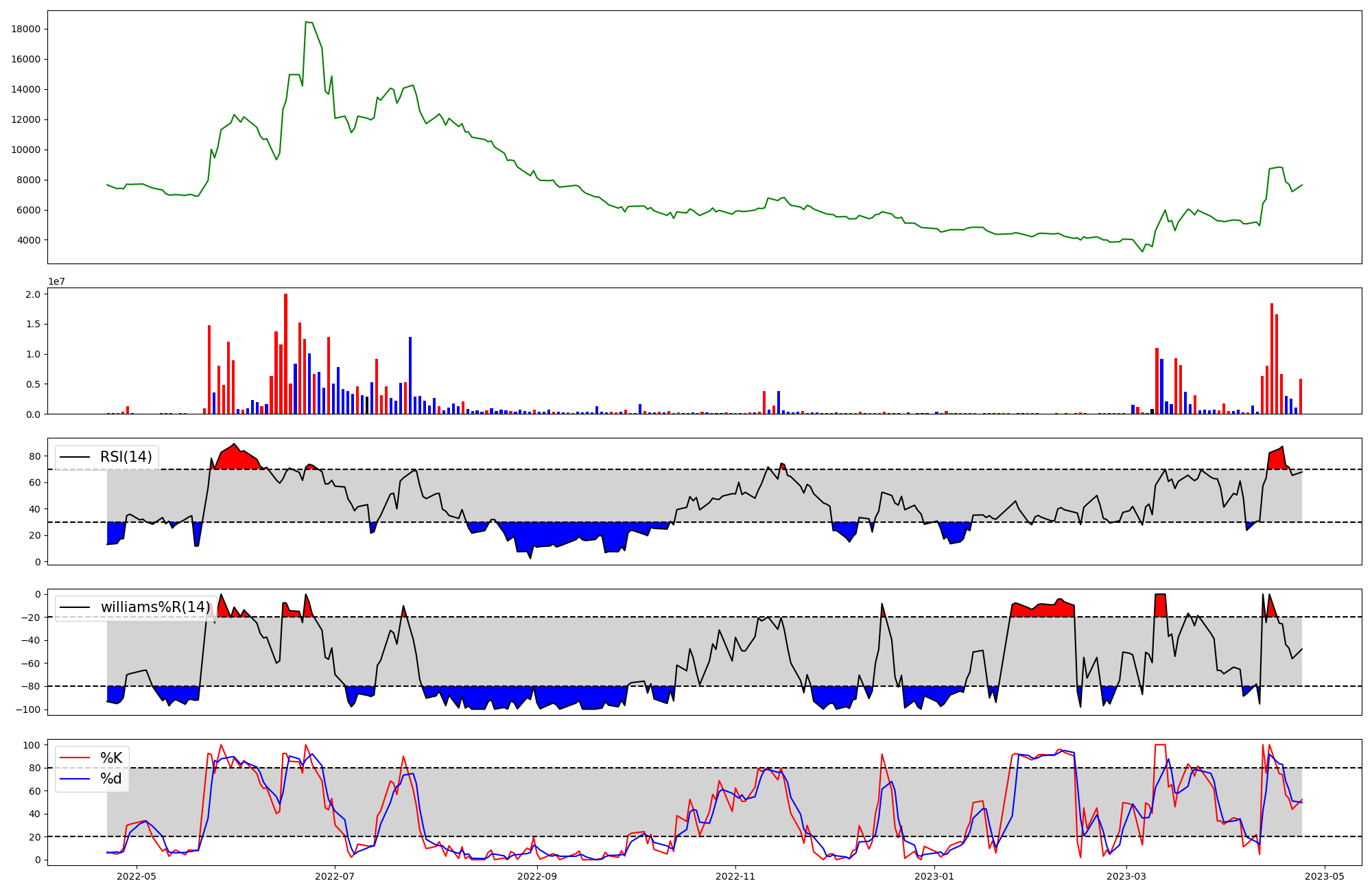Viewport: 1372px width, 892px height.
Task: Select the 2022-11 date axis label
Action: click(x=735, y=876)
